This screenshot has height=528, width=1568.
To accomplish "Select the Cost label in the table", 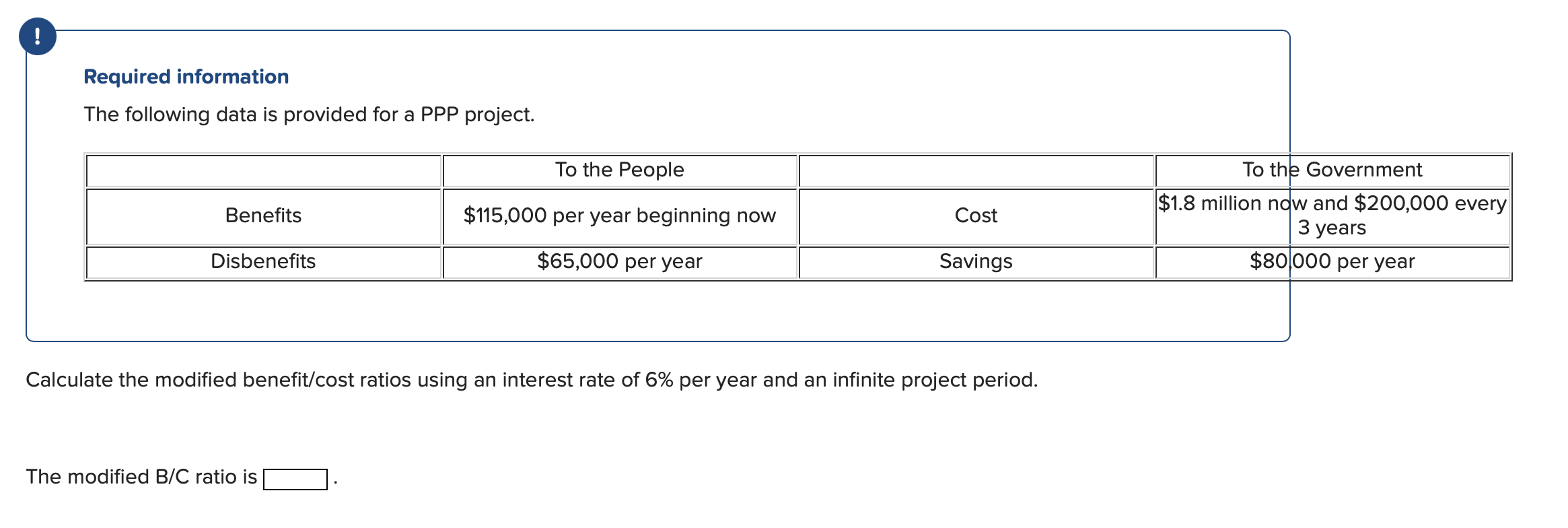I will tap(976, 216).
